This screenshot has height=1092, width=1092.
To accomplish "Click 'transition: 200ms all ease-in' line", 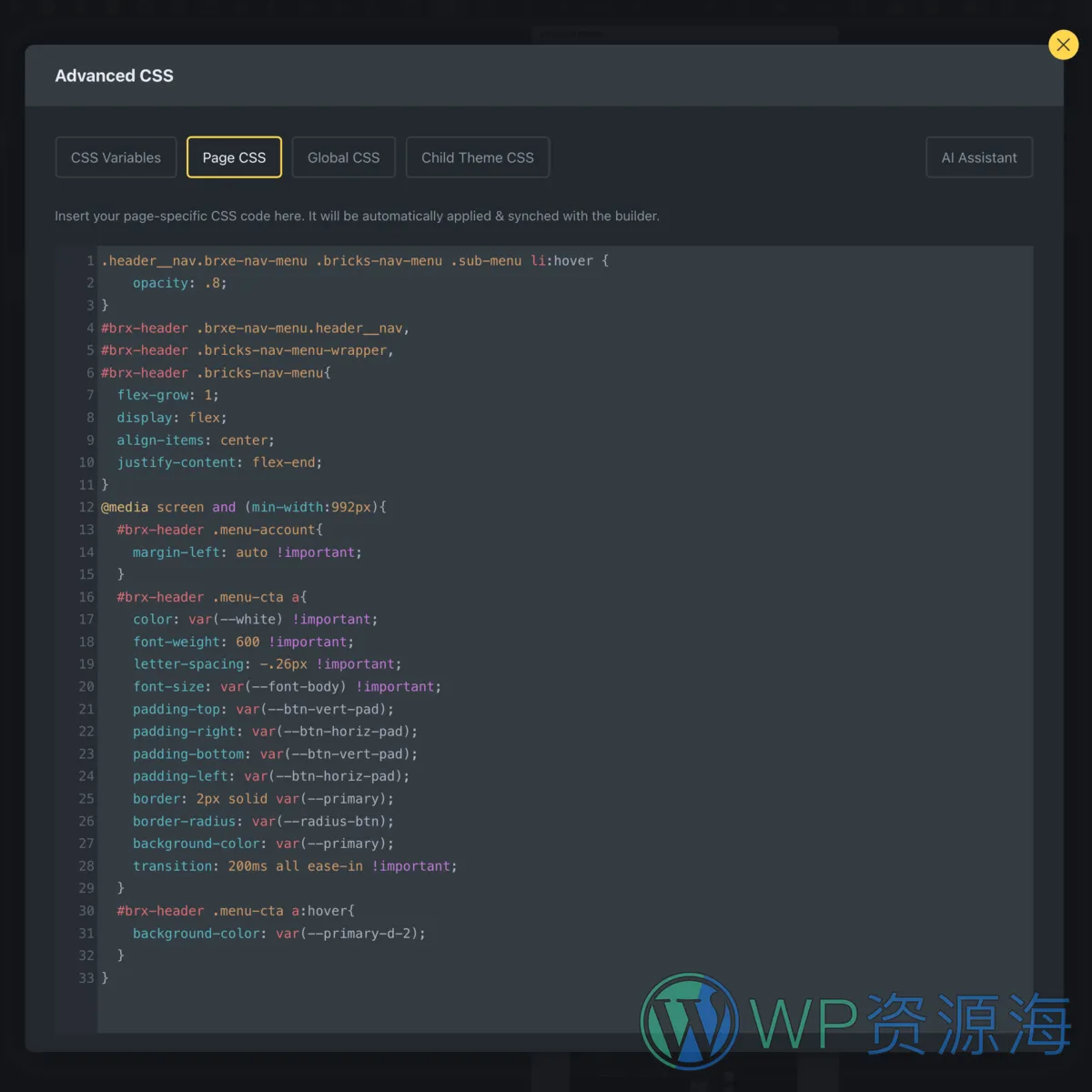I will click(295, 866).
